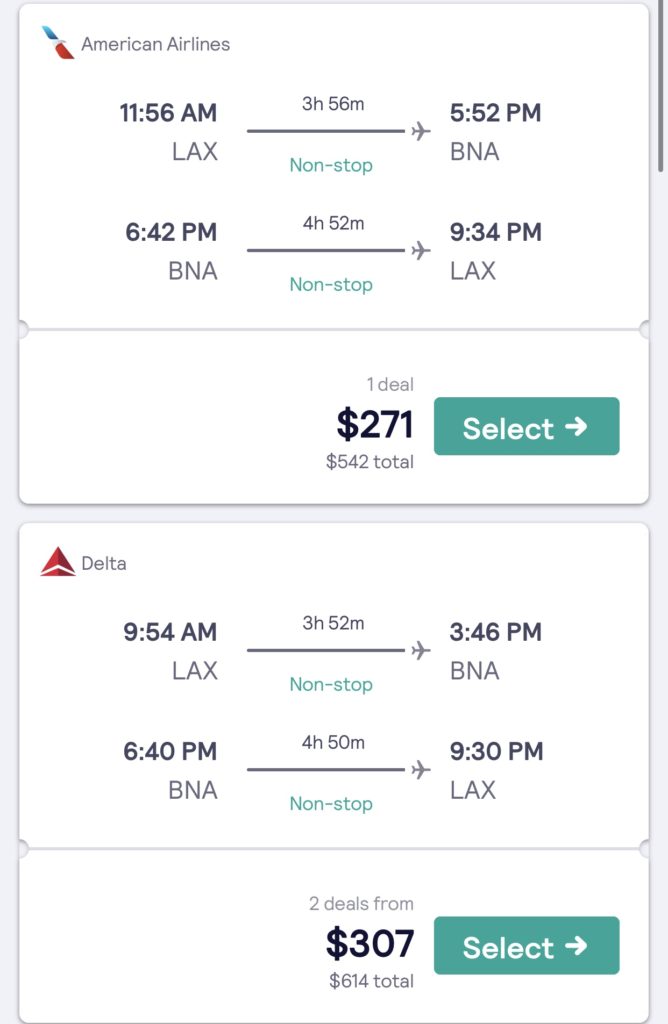The height and width of the screenshot is (1024, 668).
Task: Click the 1 deal label
Action: pos(390,385)
